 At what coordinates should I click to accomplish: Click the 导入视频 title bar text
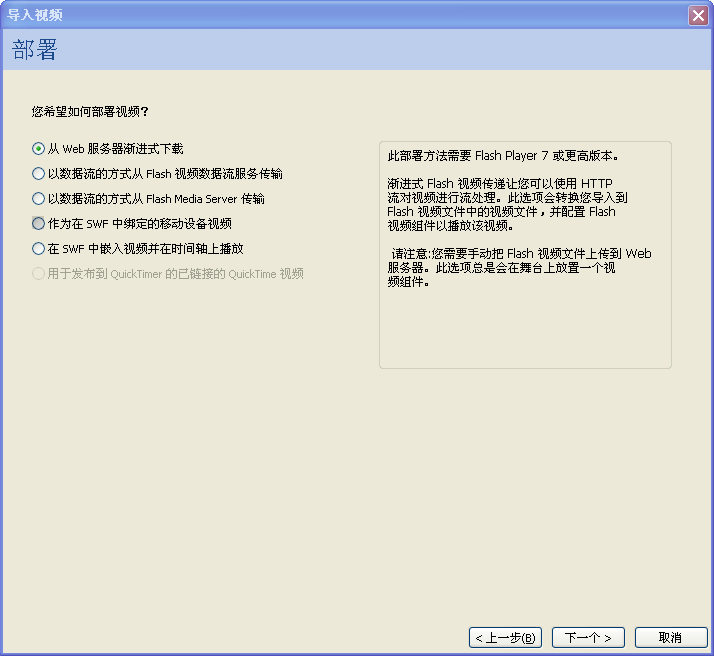(x=35, y=15)
